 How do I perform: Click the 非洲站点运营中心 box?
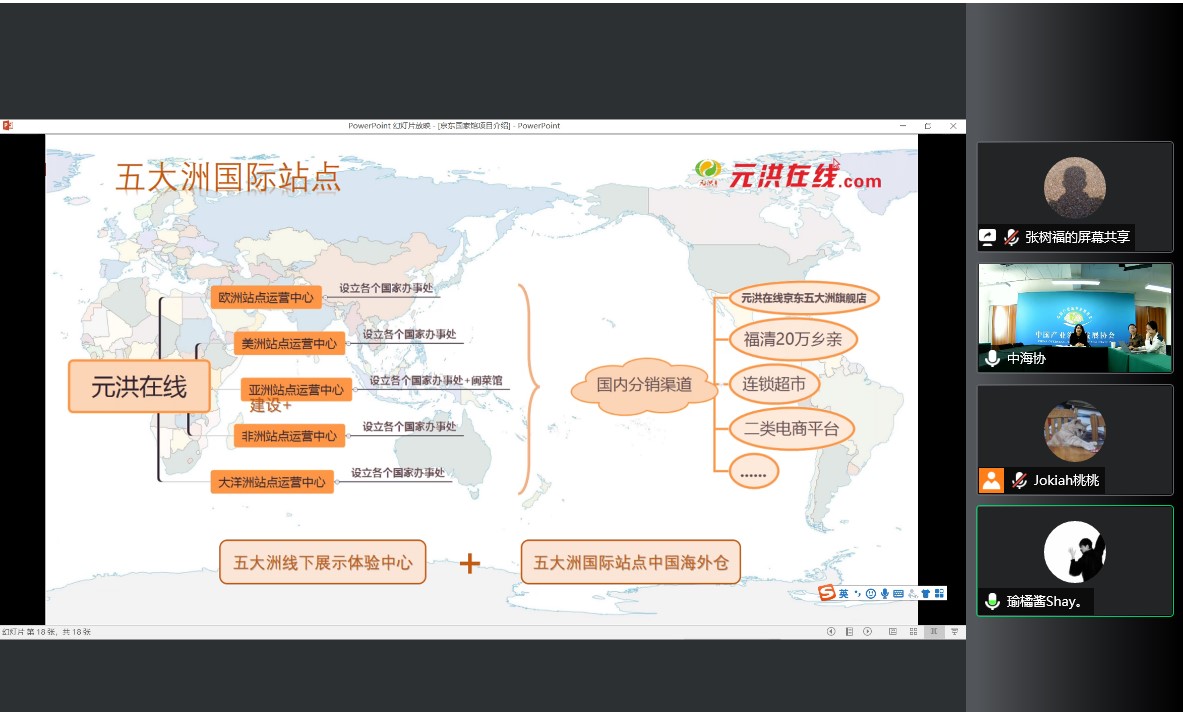289,435
